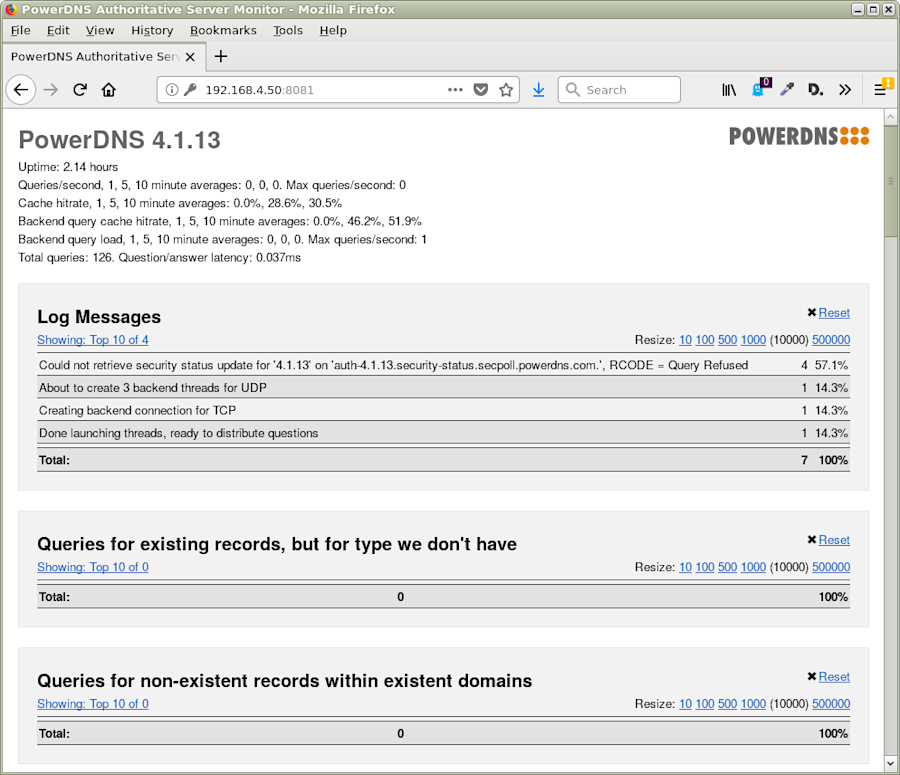This screenshot has height=775, width=900.
Task: Select the PowerDNS Authoritative Server tab
Action: 103,56
